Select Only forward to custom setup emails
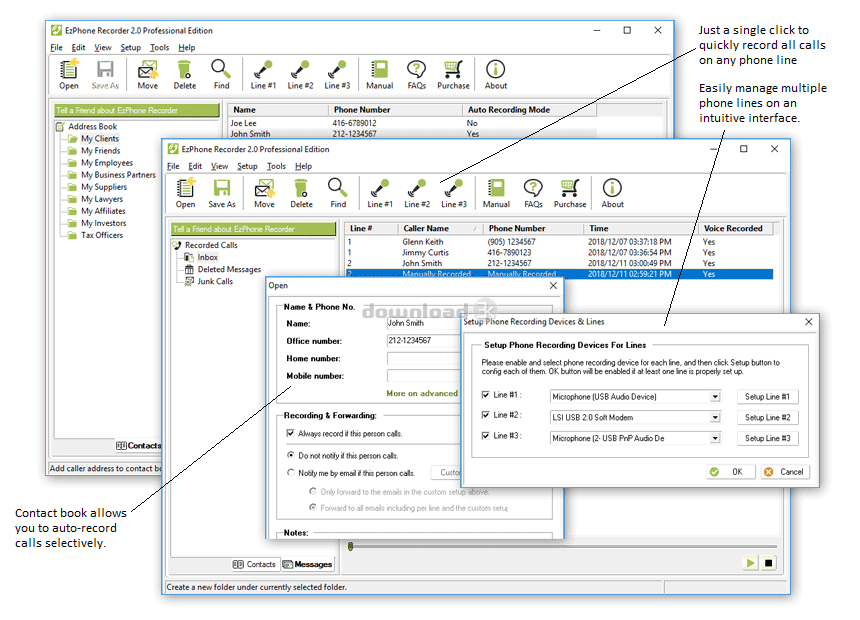 [x=313, y=491]
